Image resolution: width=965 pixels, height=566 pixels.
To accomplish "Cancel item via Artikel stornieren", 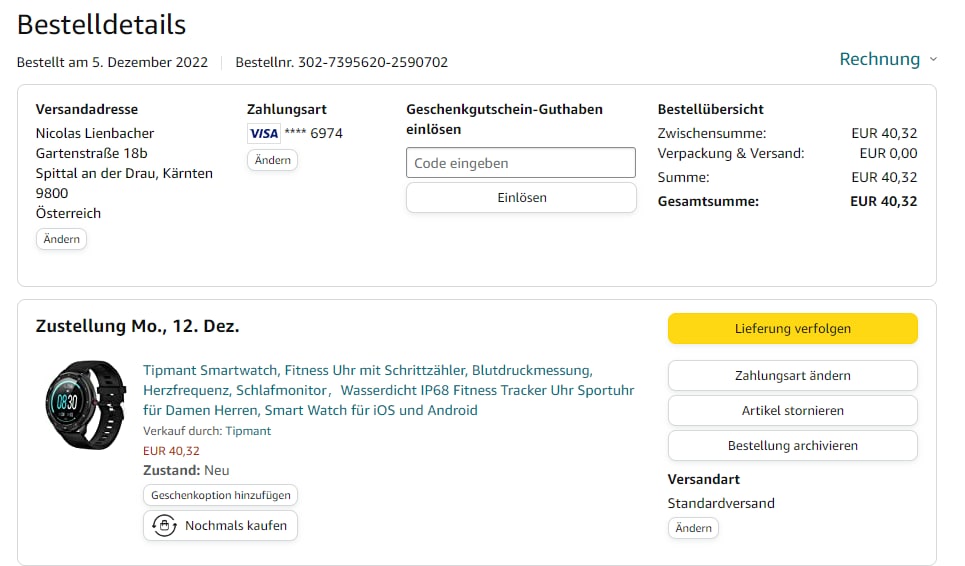I will click(792, 411).
